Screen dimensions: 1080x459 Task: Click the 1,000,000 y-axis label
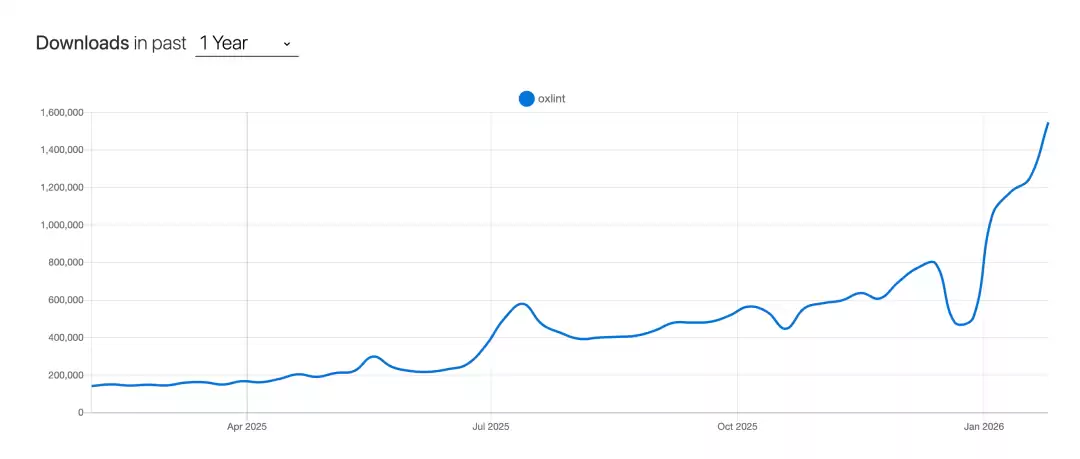pos(61,225)
